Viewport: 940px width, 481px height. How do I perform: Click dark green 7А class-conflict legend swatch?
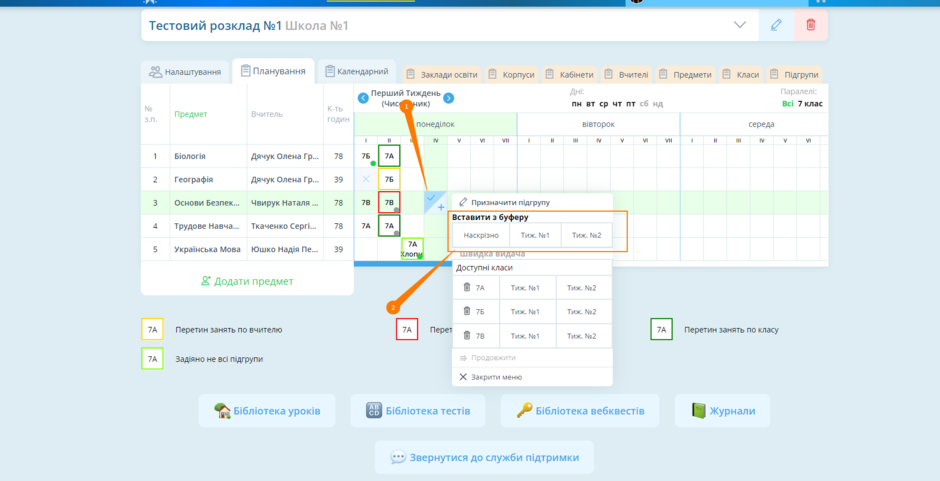click(x=661, y=329)
